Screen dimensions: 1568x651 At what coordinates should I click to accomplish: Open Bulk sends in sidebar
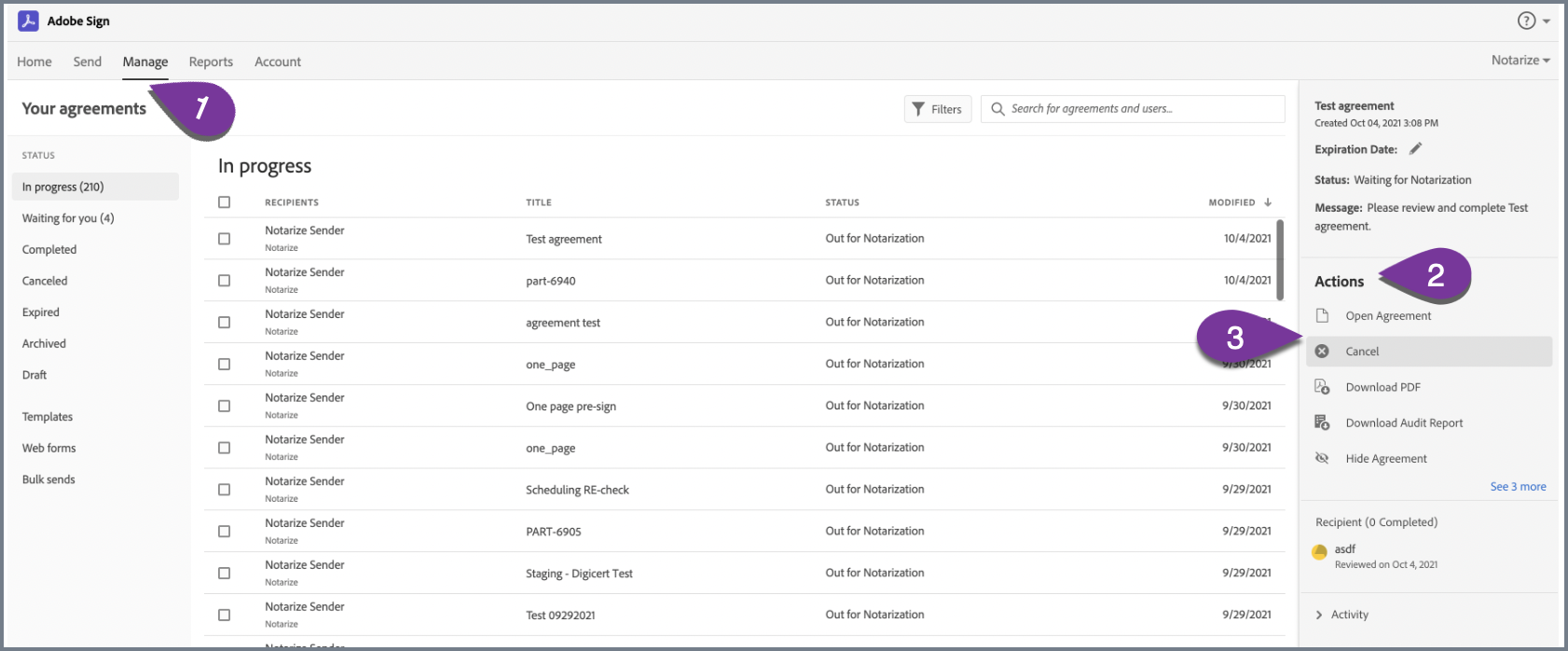point(48,479)
